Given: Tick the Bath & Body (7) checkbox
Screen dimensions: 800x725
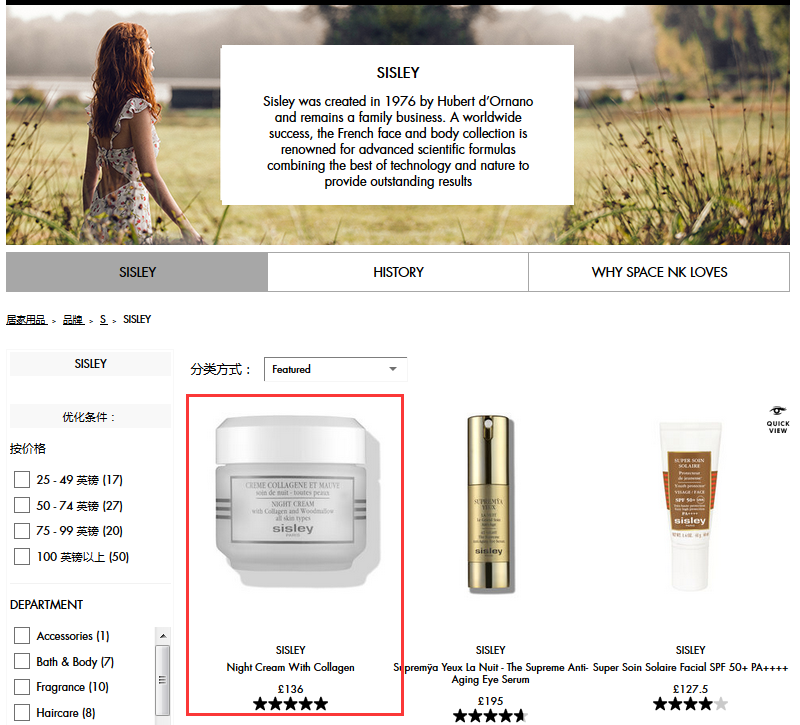Looking at the screenshot, I should tap(22, 661).
